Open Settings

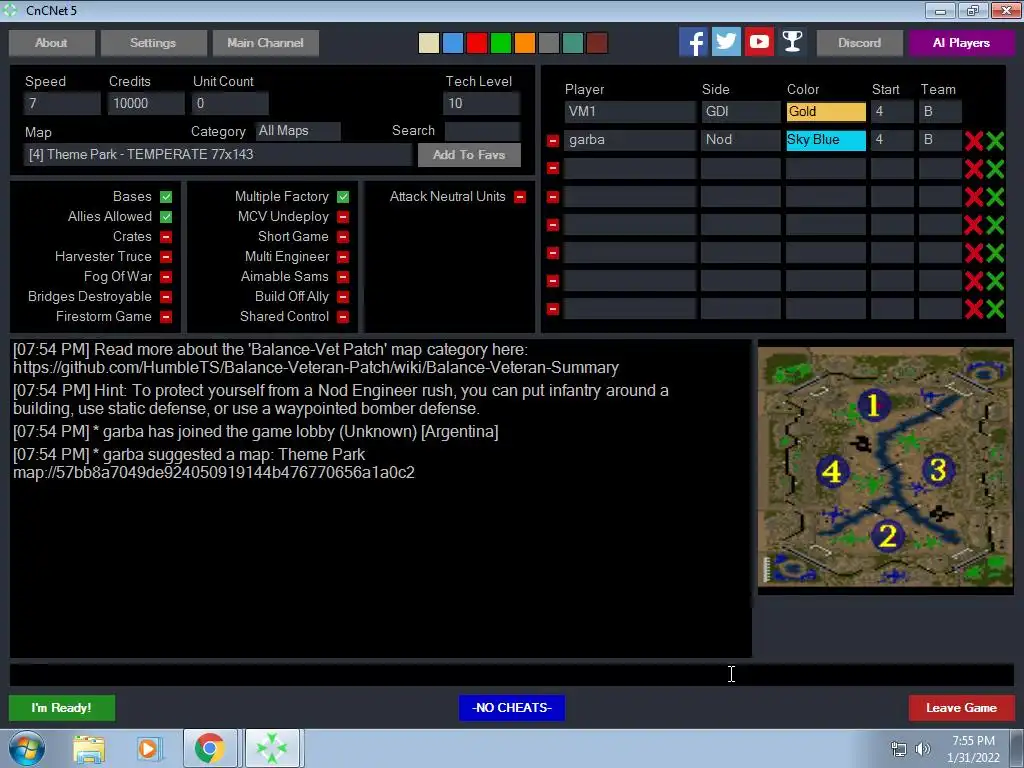[153, 43]
